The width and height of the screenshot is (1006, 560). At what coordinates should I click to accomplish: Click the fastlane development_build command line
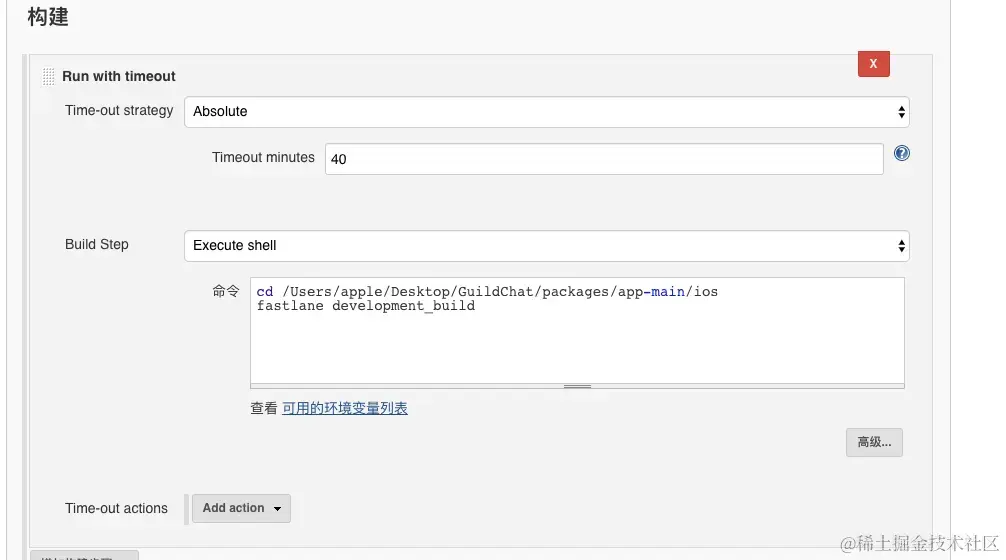[x=366, y=306]
